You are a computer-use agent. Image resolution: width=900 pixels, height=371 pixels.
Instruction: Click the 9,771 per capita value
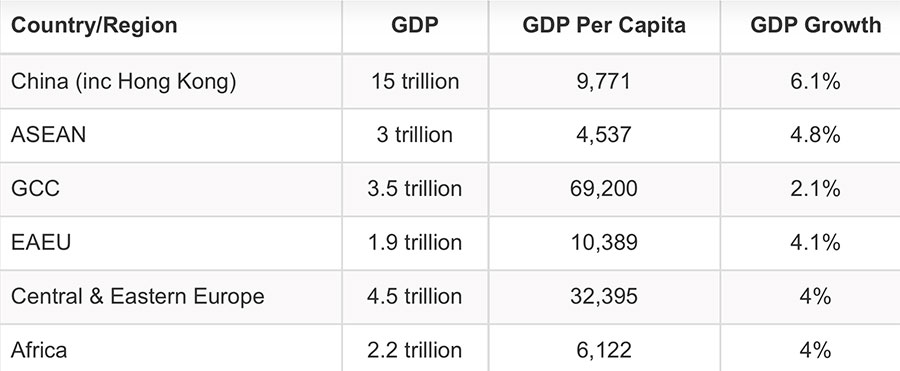tap(604, 82)
